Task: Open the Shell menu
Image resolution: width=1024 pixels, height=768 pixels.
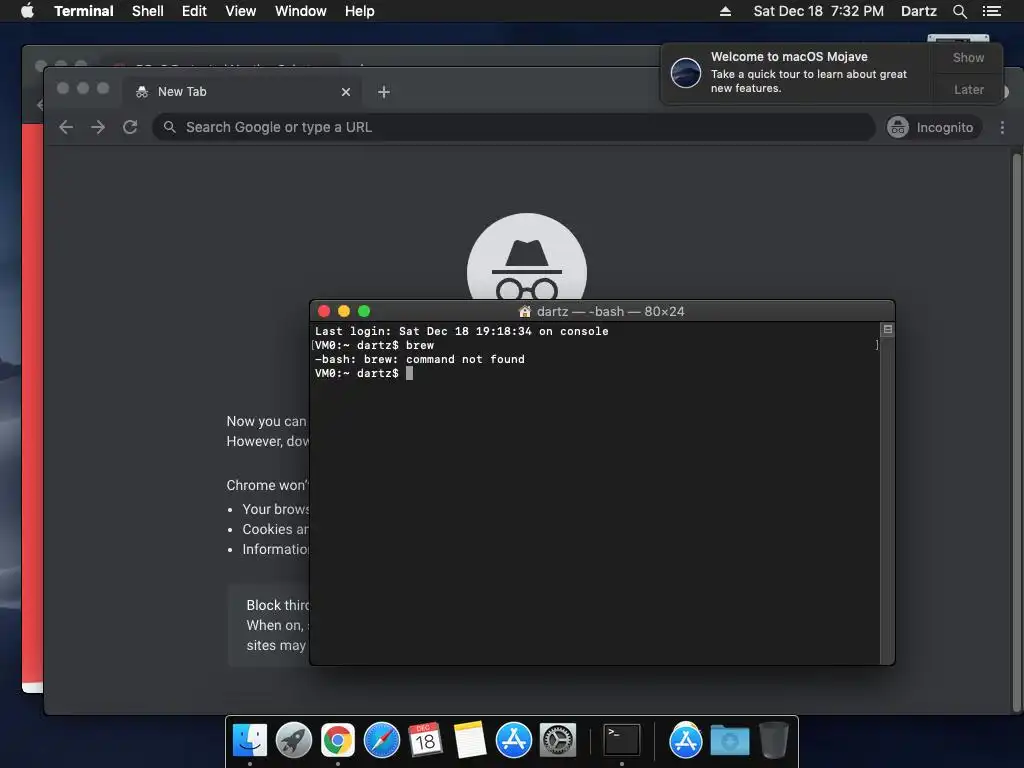Action: pyautogui.click(x=148, y=11)
